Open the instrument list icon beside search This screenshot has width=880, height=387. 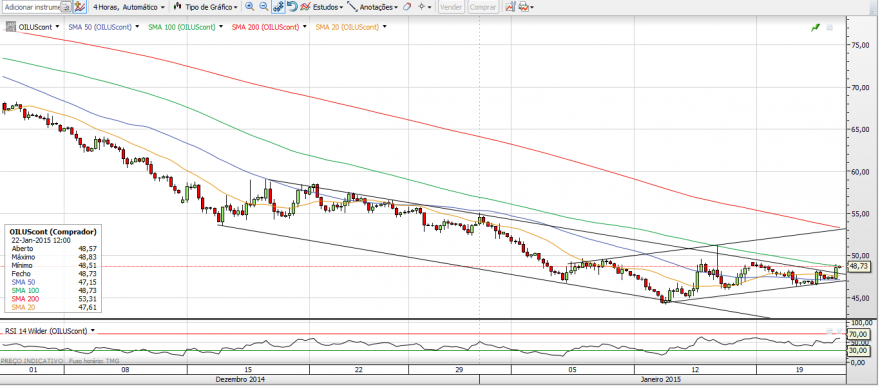point(66,7)
